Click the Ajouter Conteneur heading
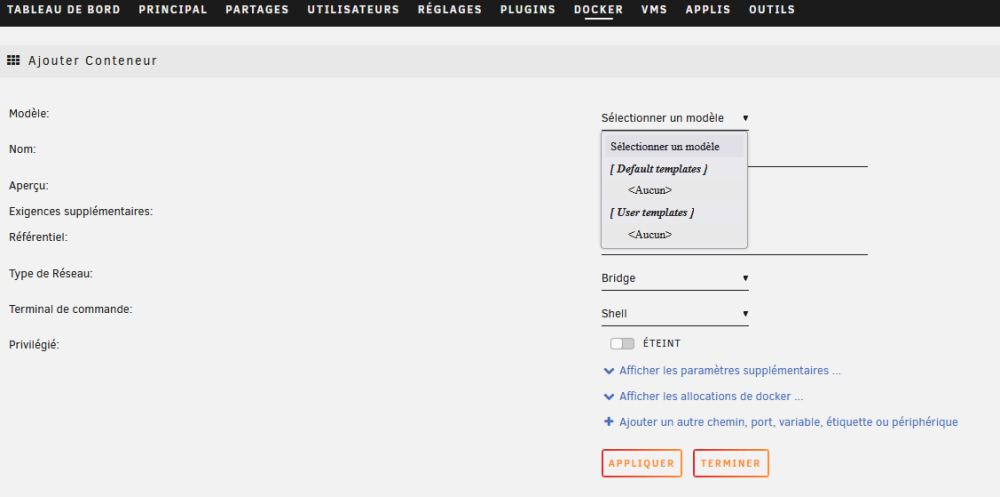 (x=92, y=61)
